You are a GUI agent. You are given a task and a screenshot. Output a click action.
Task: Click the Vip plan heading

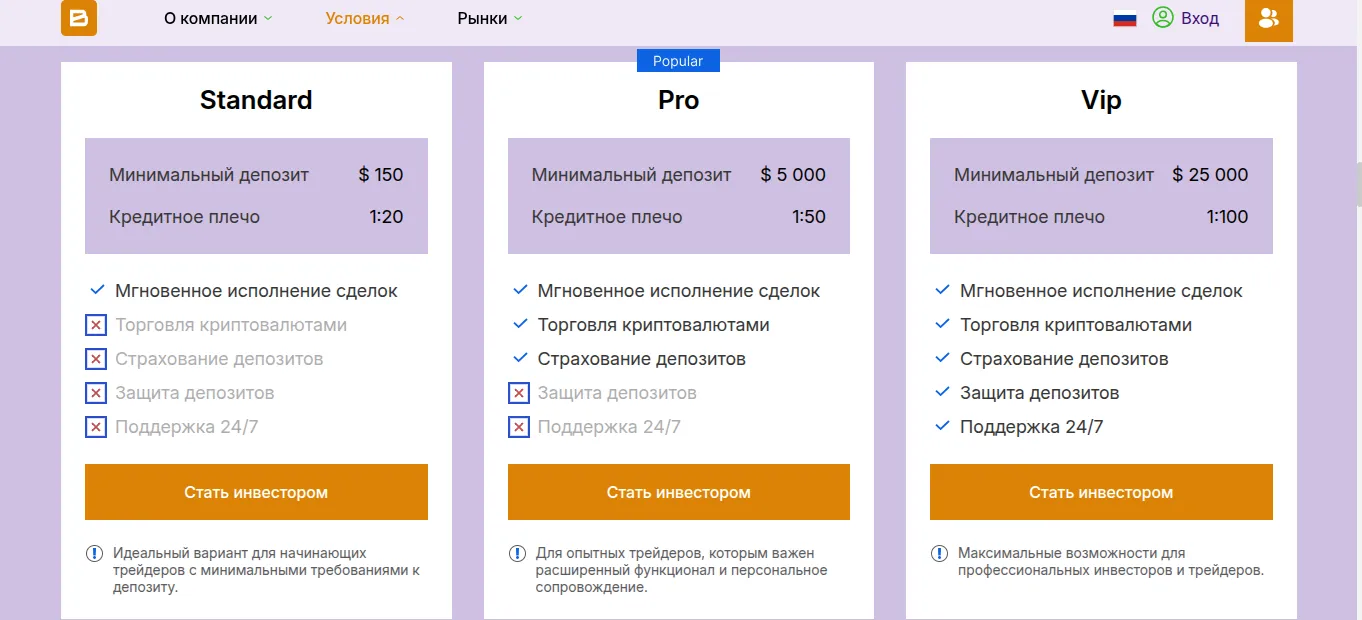click(1101, 100)
